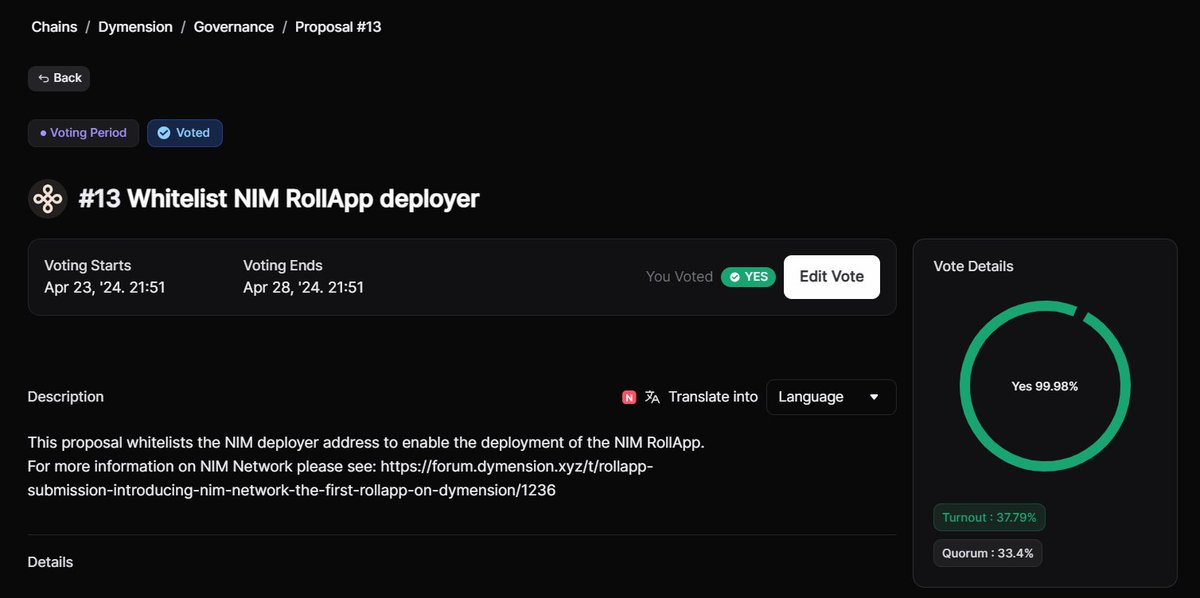Click the Translate into label
Image resolution: width=1200 pixels, height=598 pixels.
pyautogui.click(x=713, y=397)
